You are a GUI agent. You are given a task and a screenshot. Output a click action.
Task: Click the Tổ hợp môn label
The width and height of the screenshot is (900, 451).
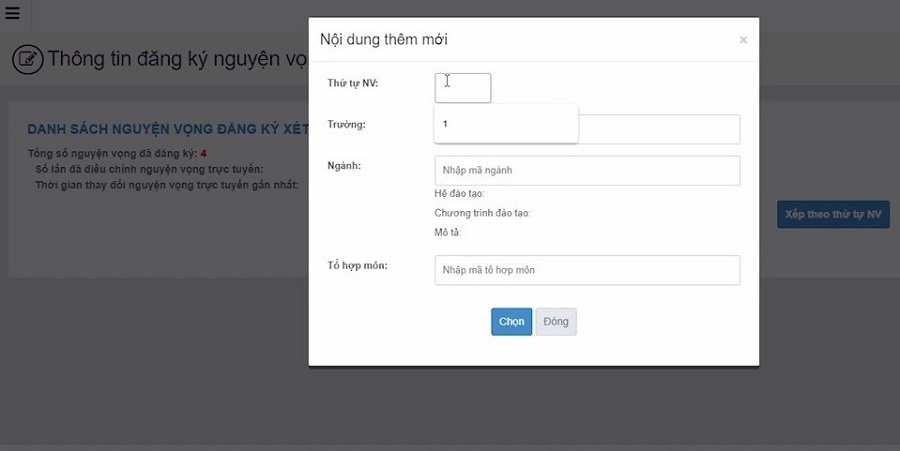[357, 265]
